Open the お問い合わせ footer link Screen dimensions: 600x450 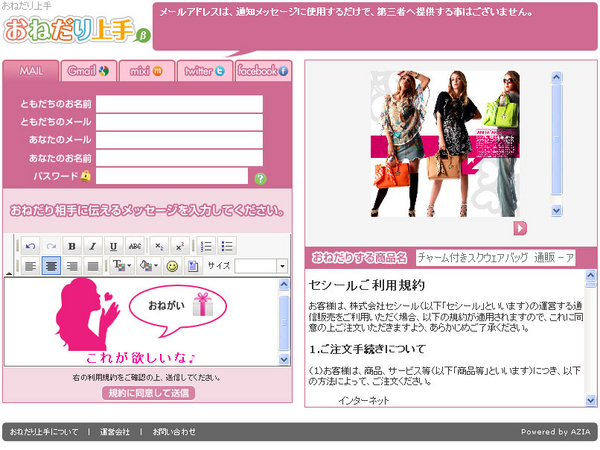click(x=174, y=432)
